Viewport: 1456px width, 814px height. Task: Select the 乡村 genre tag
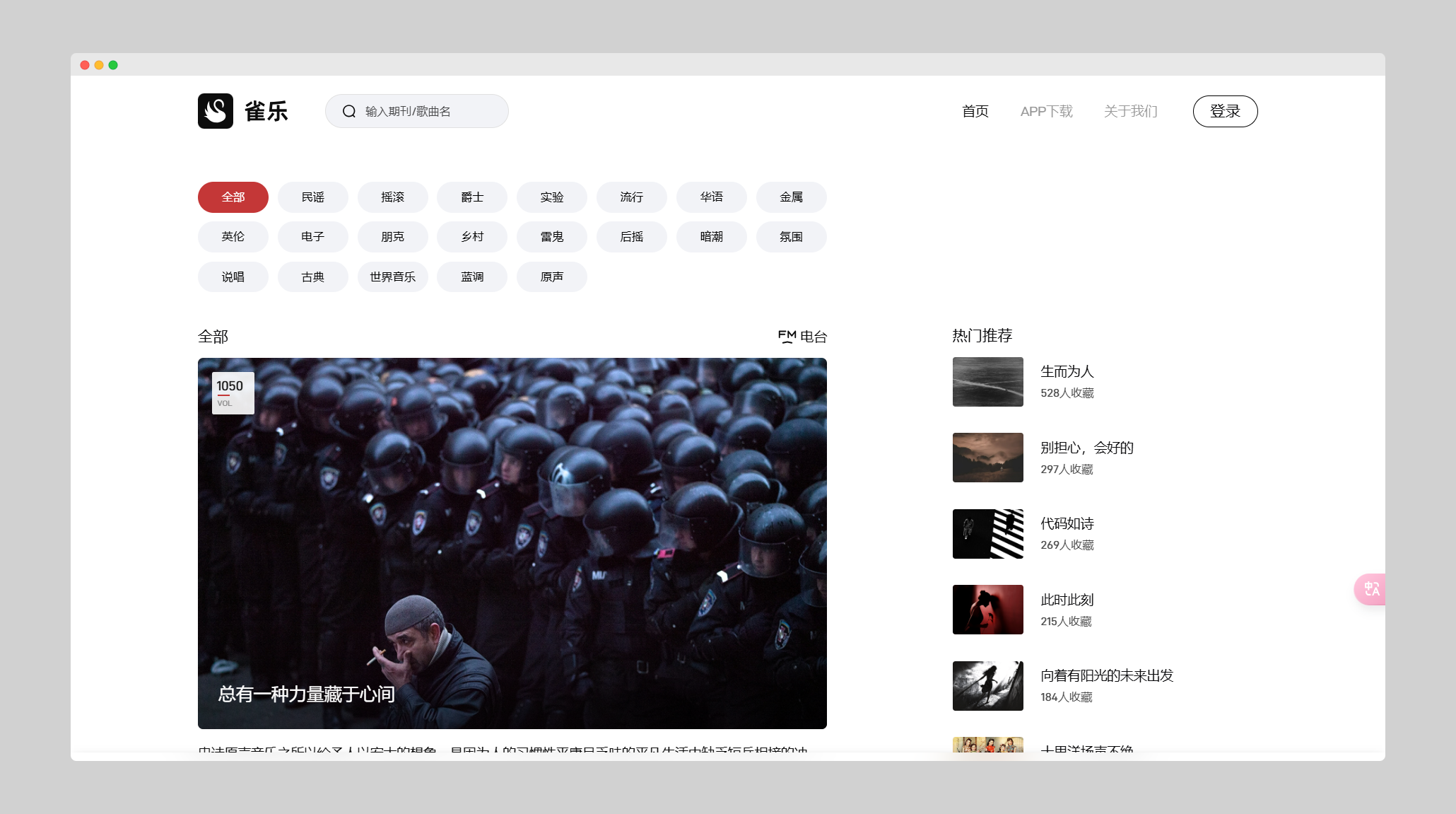click(472, 237)
